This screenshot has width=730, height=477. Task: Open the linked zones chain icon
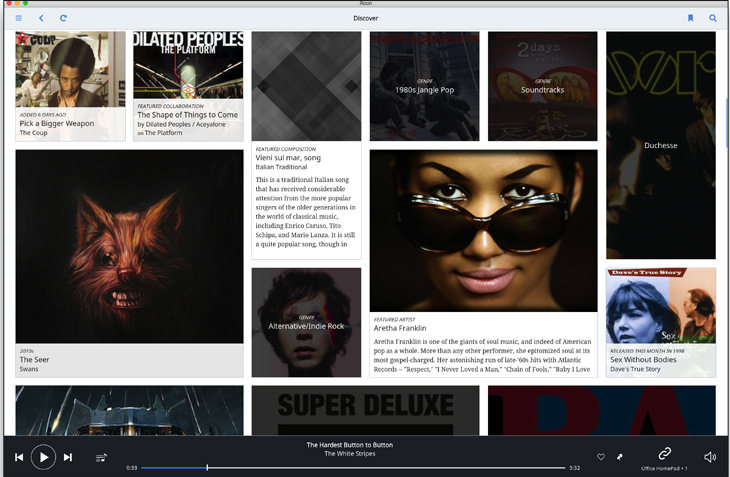pyautogui.click(x=664, y=453)
